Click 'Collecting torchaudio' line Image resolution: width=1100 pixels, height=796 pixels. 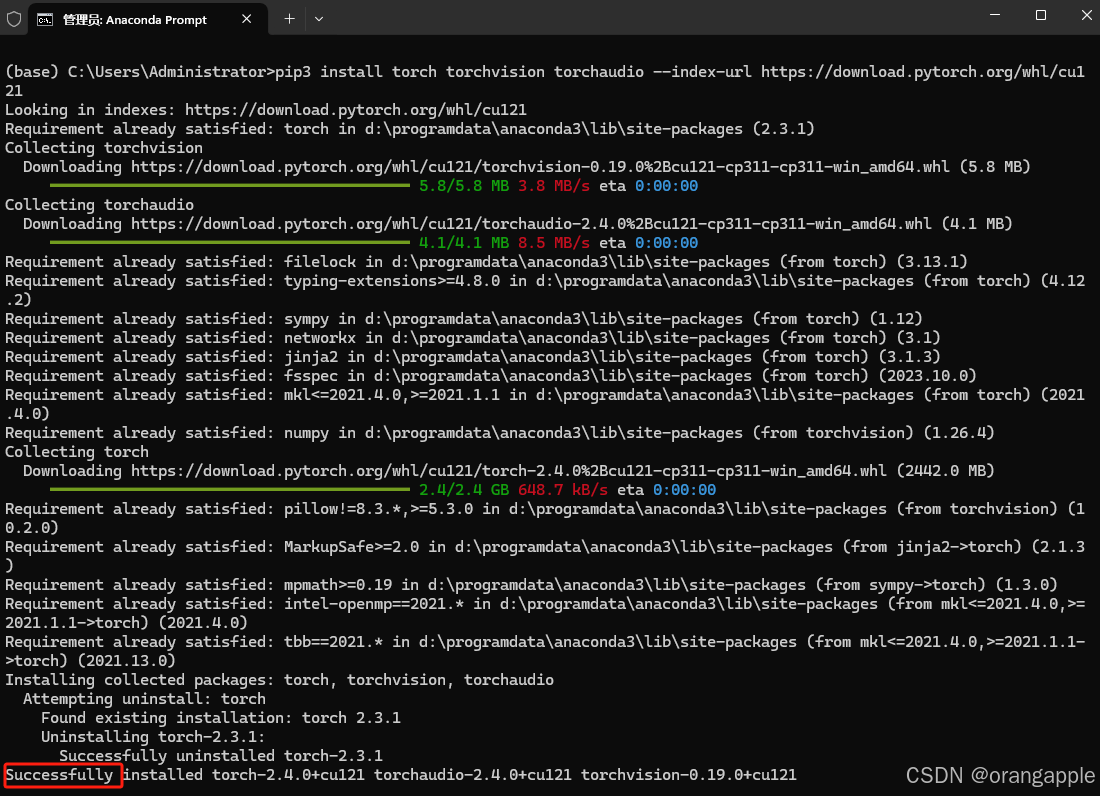coord(100,205)
